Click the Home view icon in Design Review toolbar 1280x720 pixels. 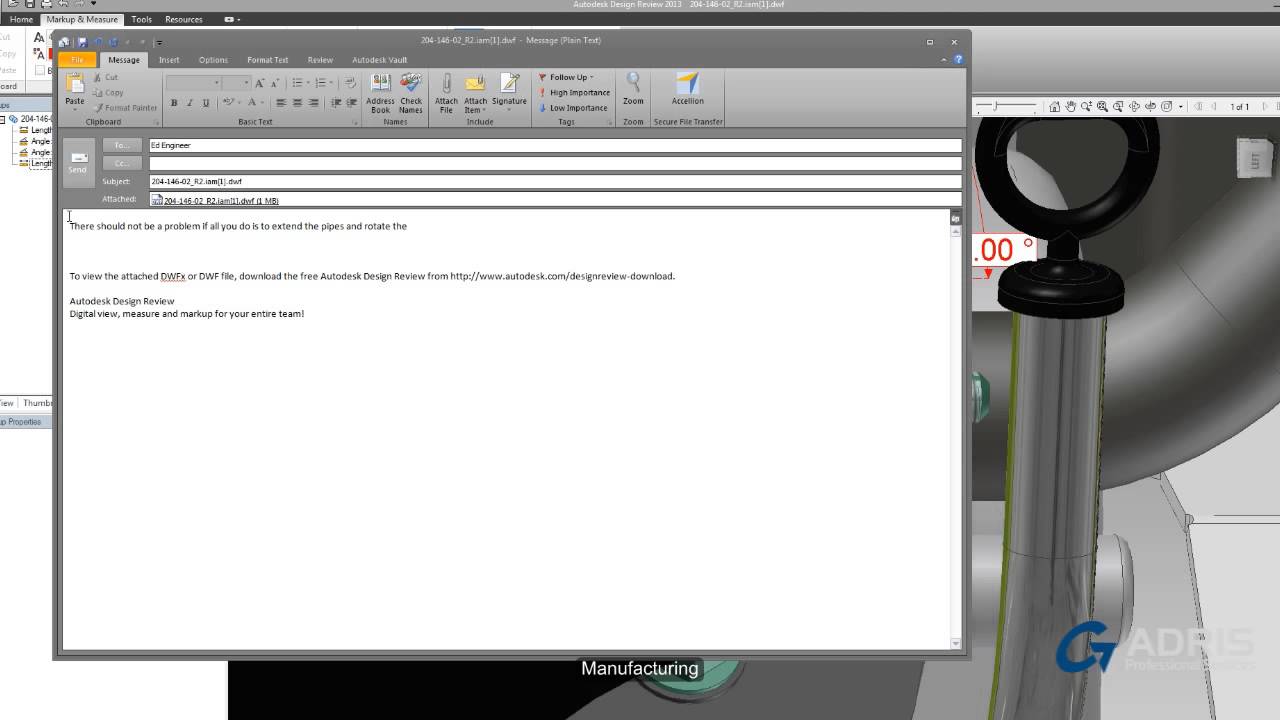[x=1054, y=106]
